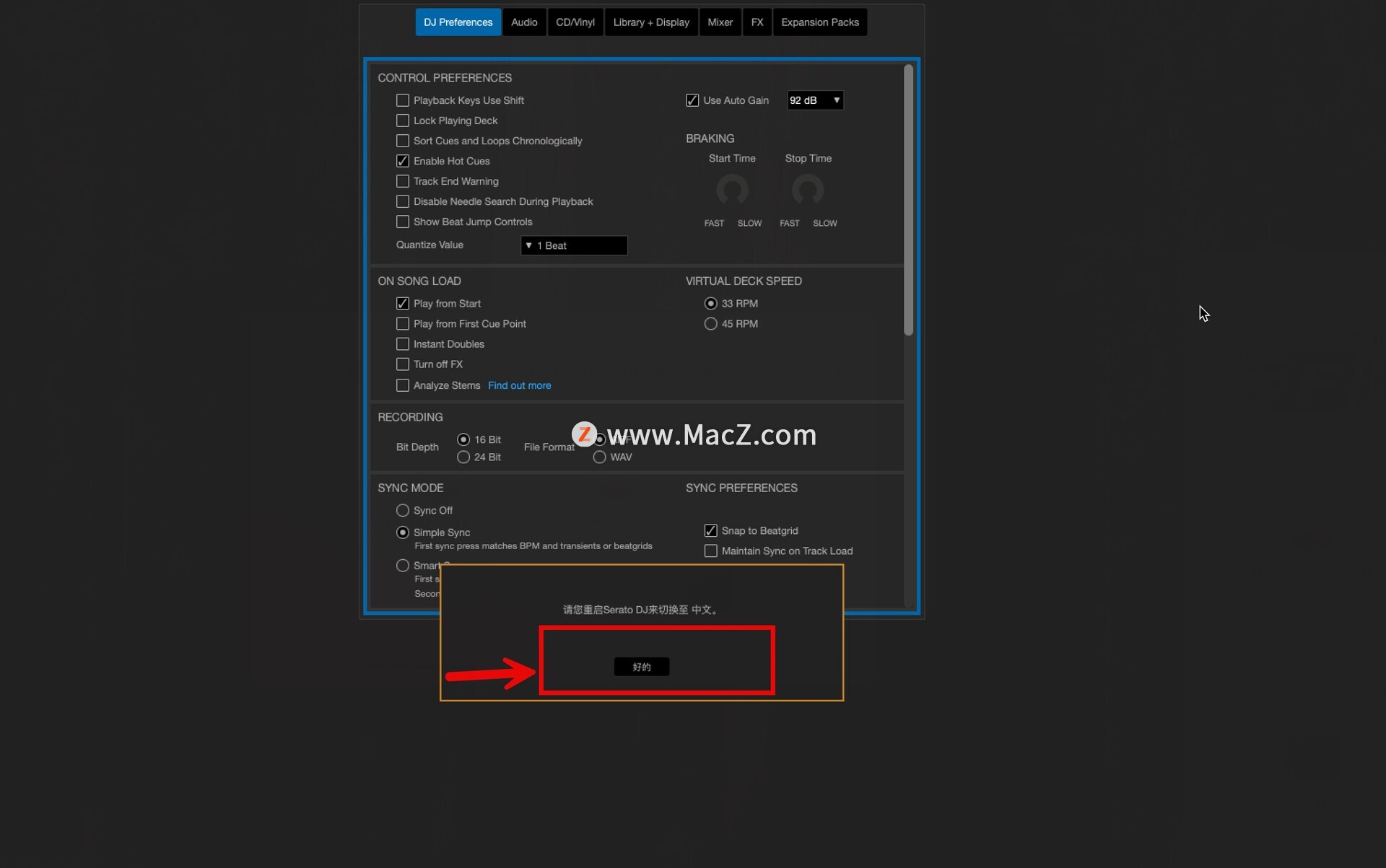Select Sync Off mode
Viewport: 1386px width, 868px height.
(x=403, y=511)
